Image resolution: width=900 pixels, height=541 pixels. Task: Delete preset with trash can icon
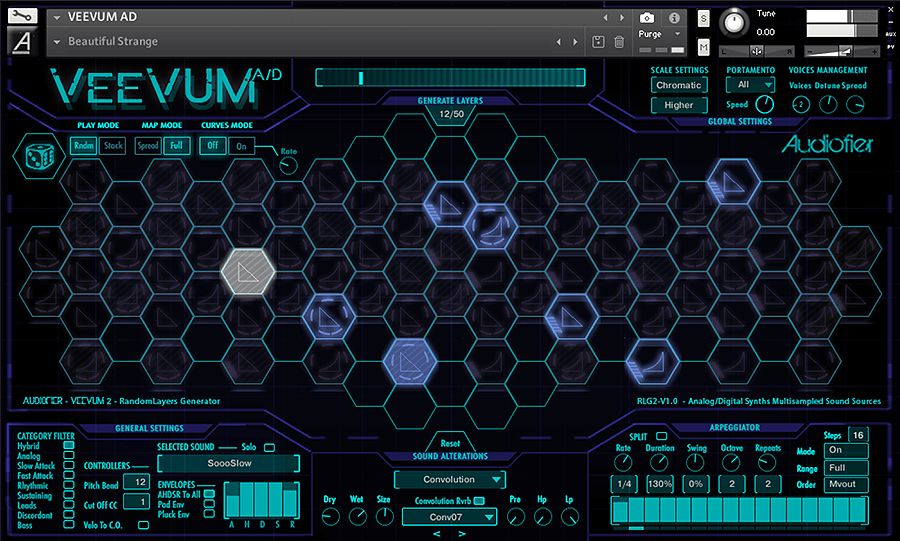pos(619,41)
